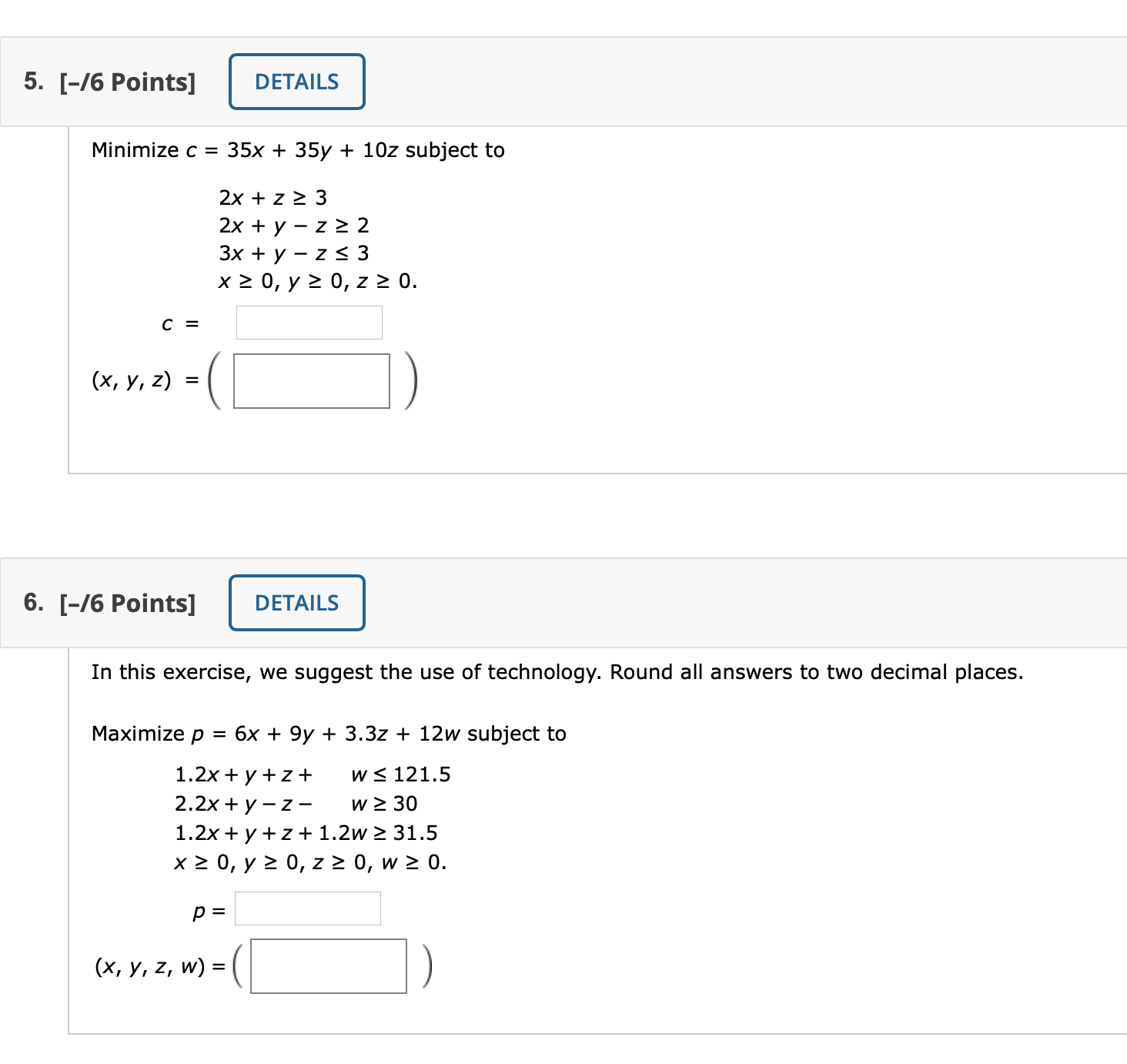Open DETAILS for question 5

point(296,82)
